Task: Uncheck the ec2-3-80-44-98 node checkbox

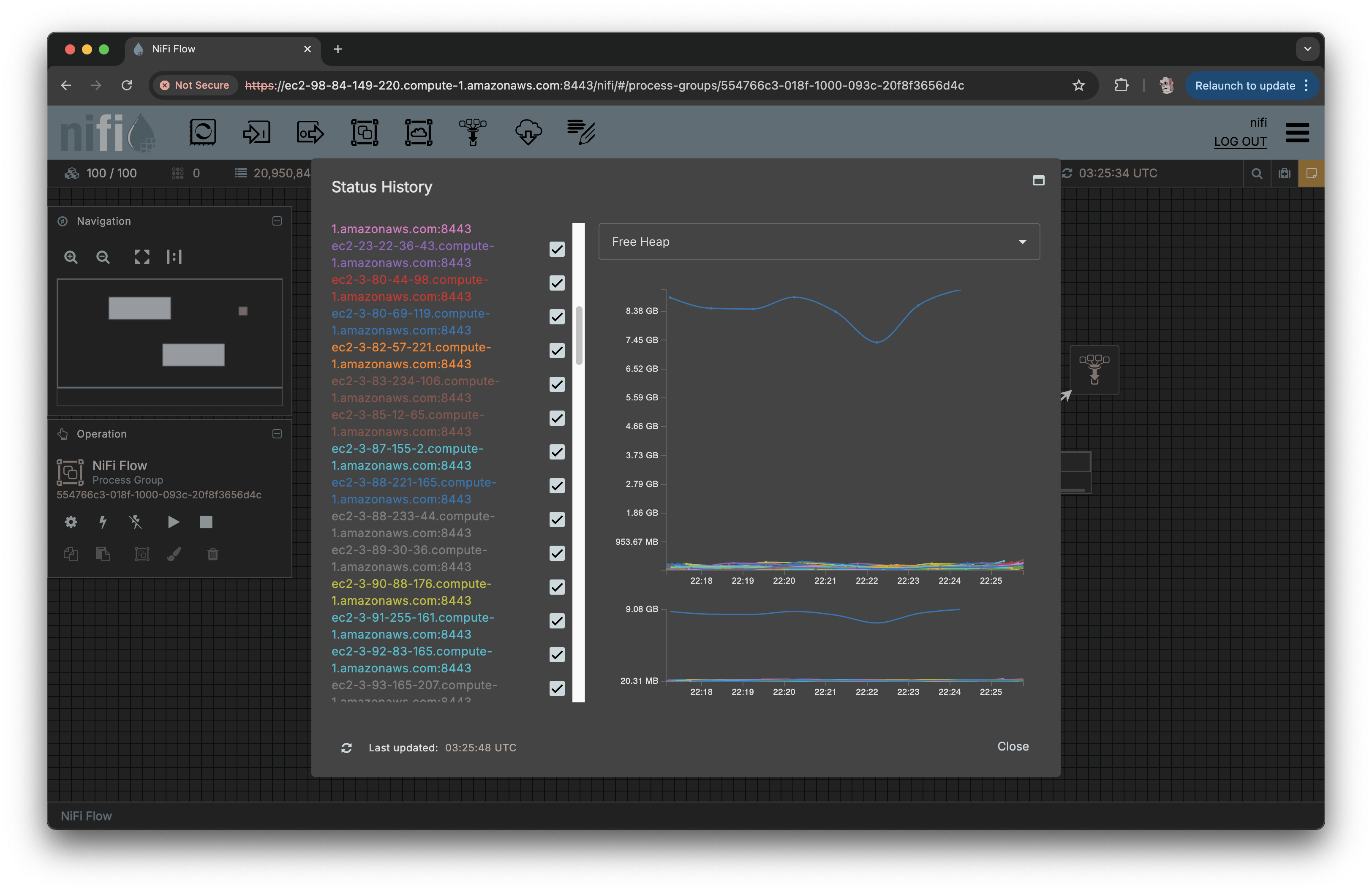Action: tap(557, 283)
